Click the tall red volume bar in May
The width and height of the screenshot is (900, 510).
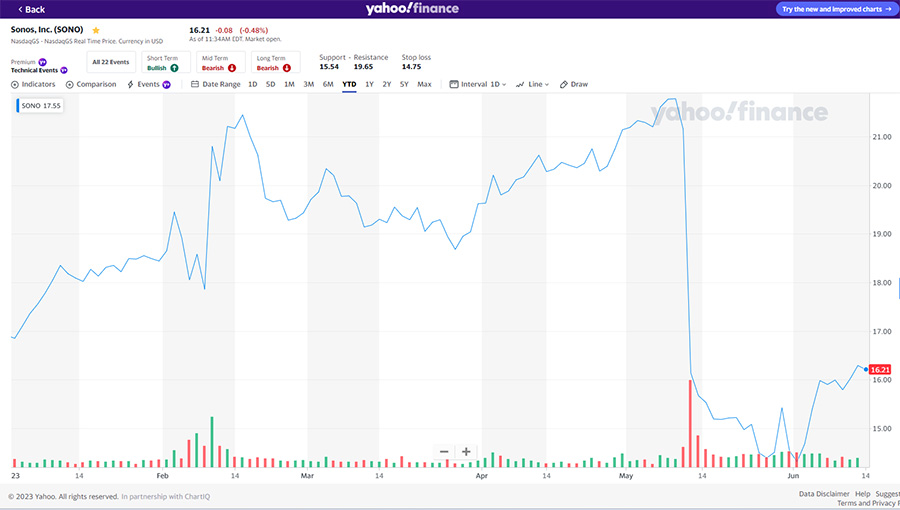click(690, 423)
